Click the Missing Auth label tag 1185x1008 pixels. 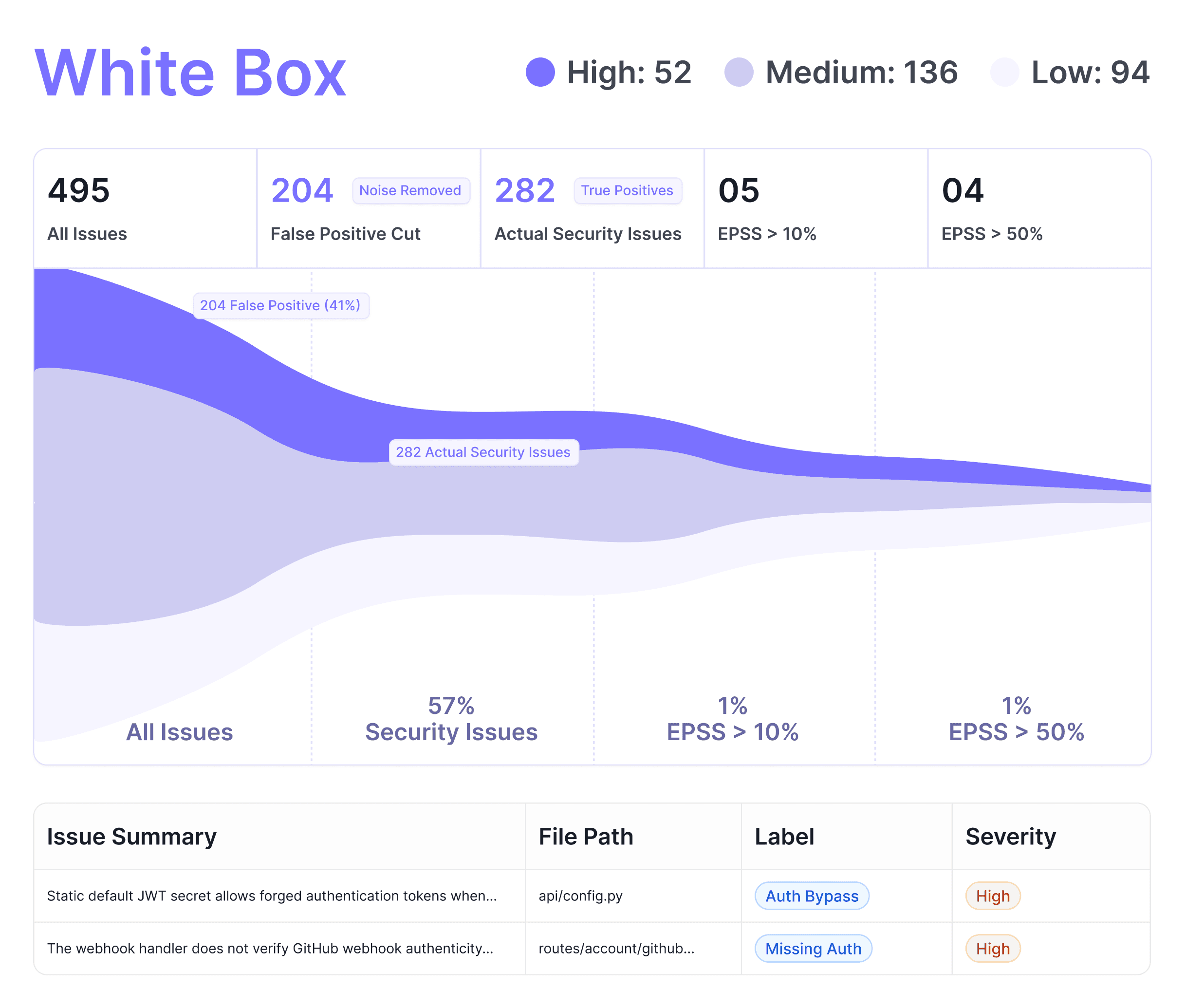tap(813, 949)
